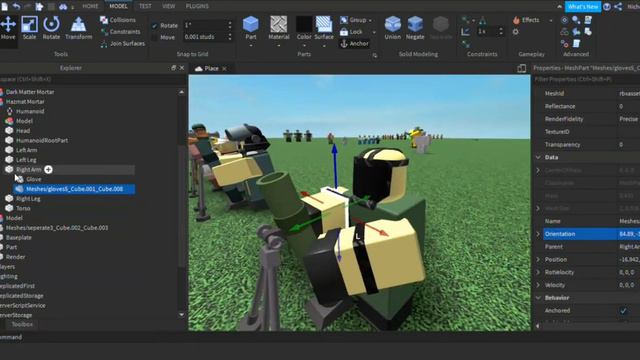Screen dimensions: 640x360
Task: Click the What's New button
Action: click(583, 7)
